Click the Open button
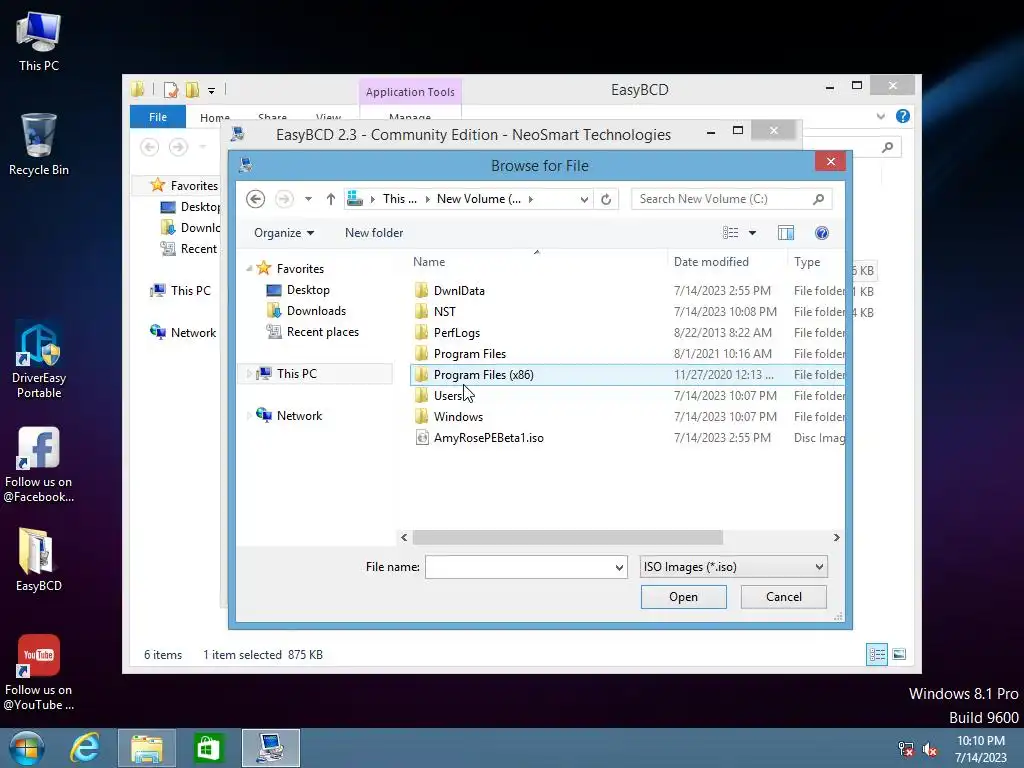 [x=683, y=597]
